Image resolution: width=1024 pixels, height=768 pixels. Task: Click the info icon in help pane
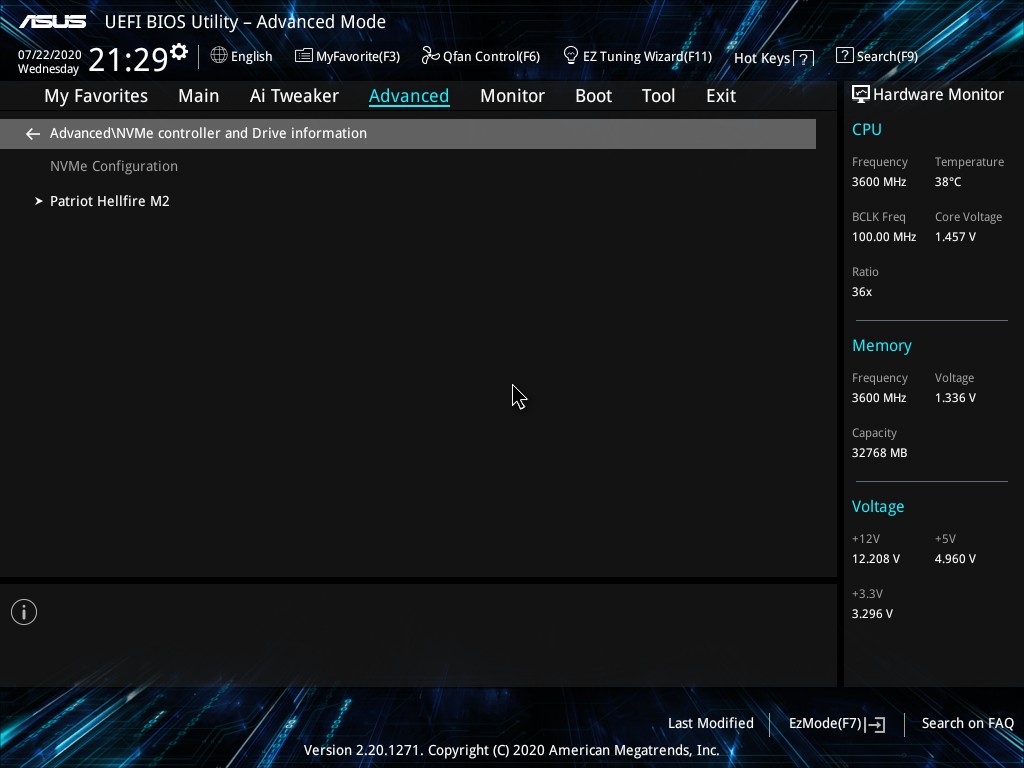(24, 612)
